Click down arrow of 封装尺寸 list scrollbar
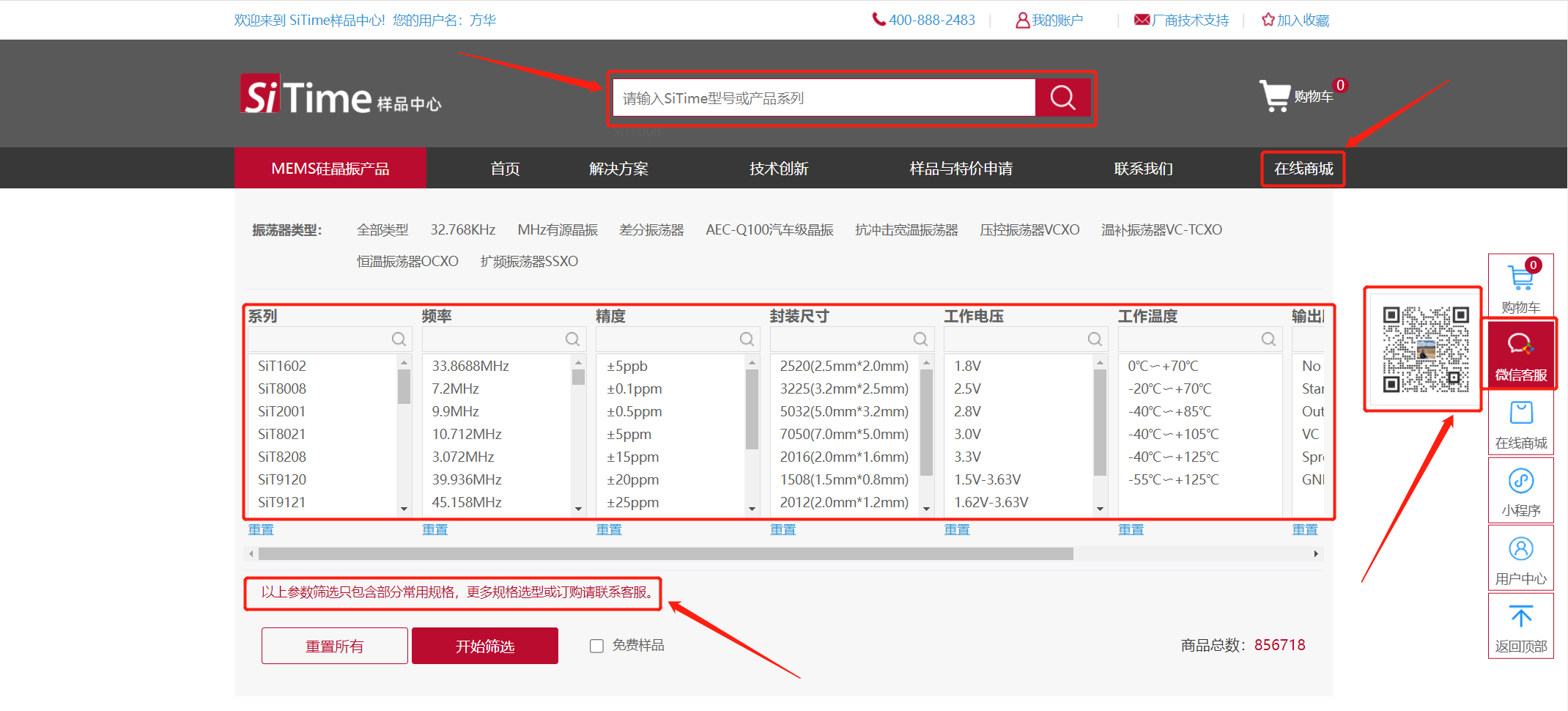This screenshot has height=711, width=1568. pos(926,509)
